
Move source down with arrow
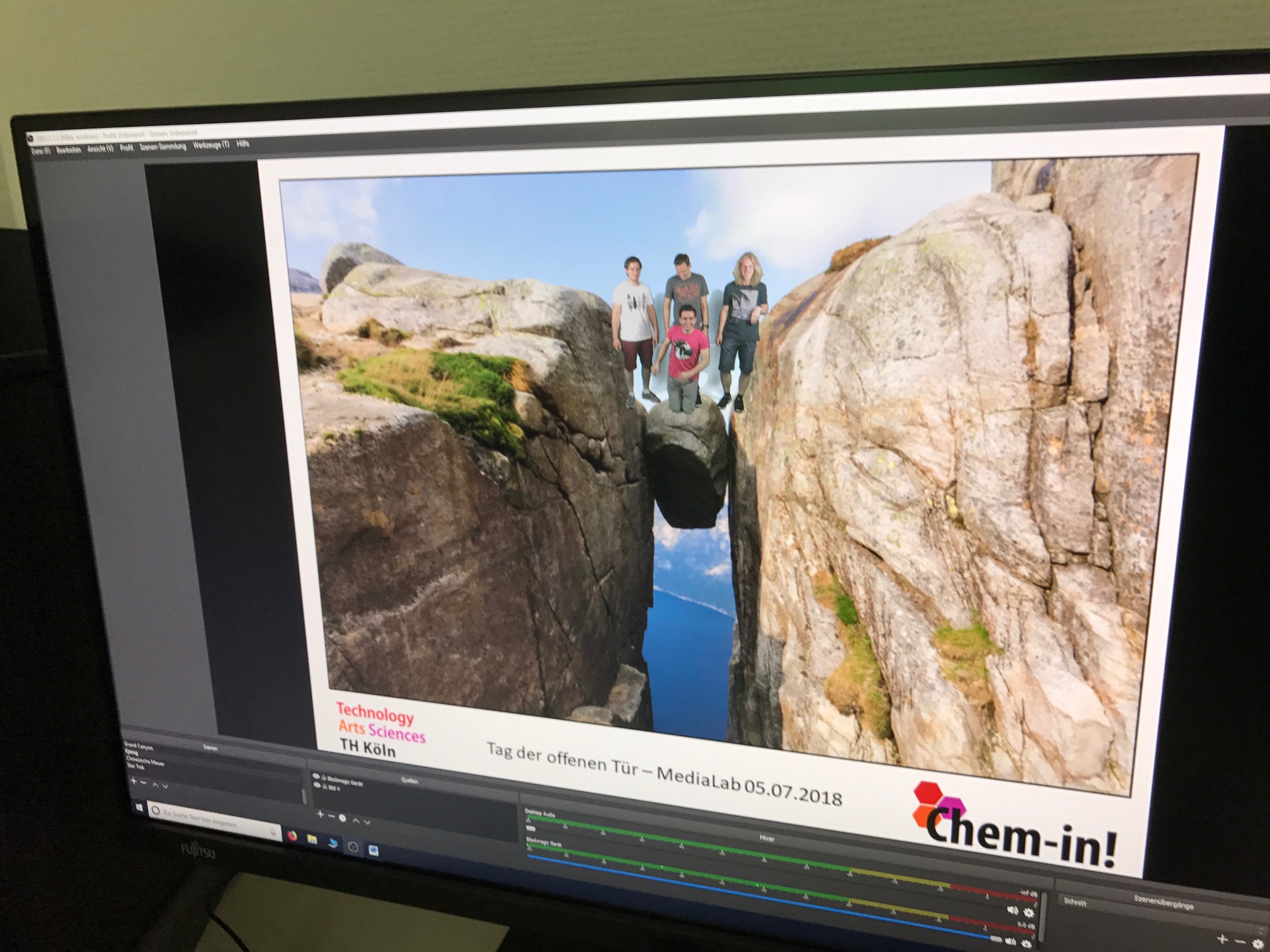point(367,822)
